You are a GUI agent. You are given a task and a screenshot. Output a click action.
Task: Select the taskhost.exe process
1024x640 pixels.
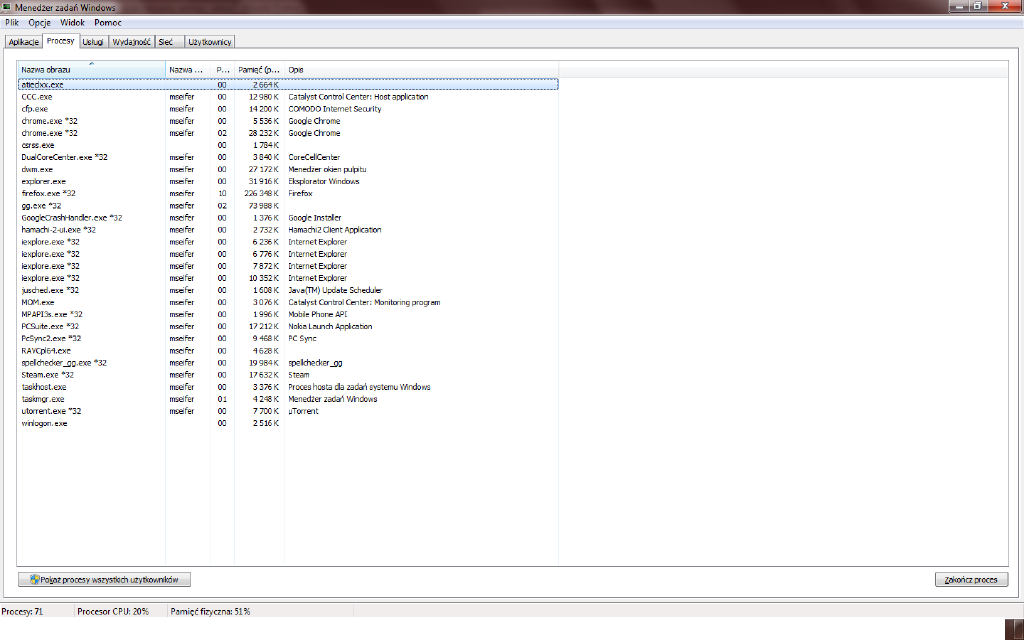[x=288, y=387]
